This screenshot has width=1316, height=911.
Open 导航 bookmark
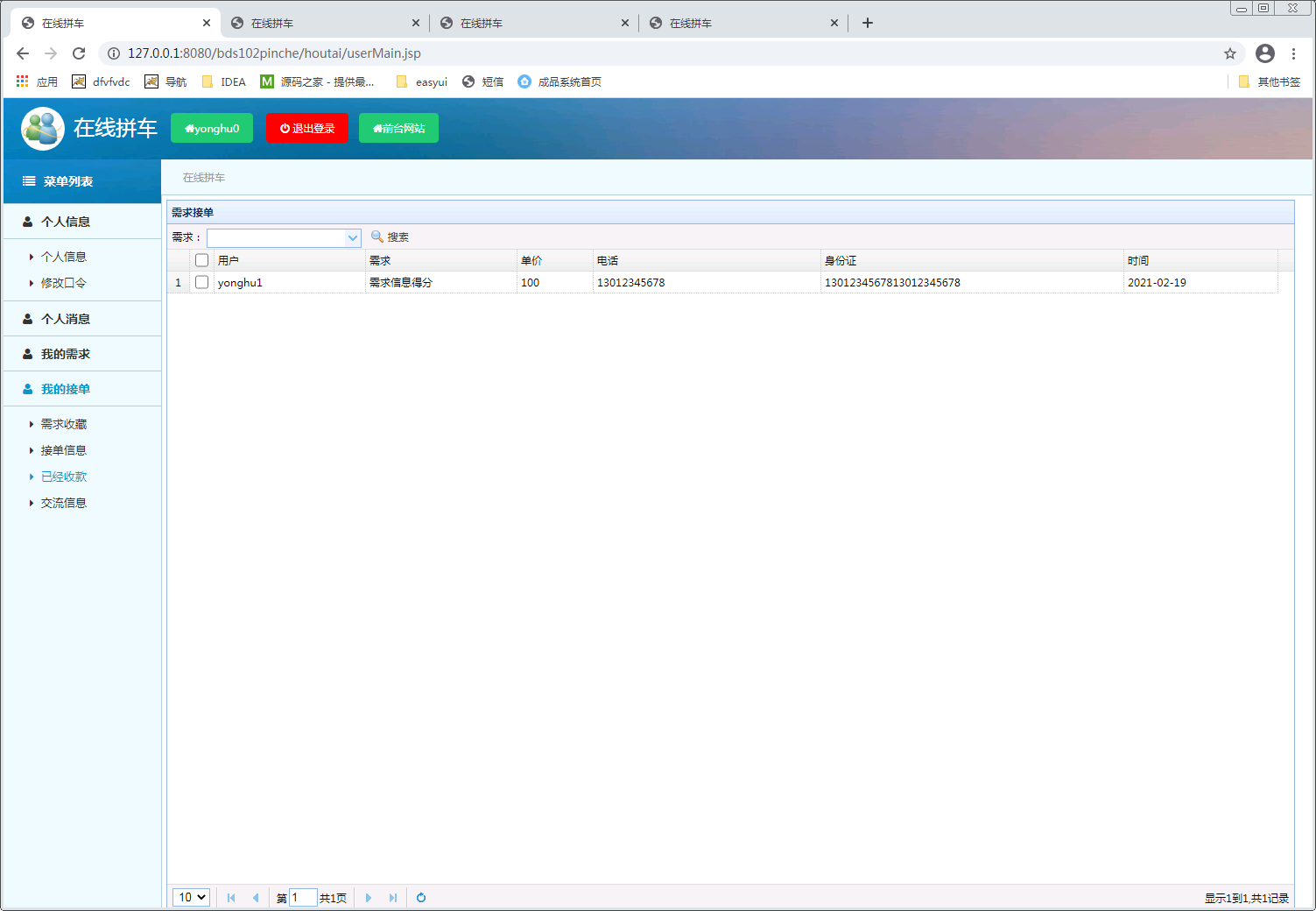coord(165,81)
